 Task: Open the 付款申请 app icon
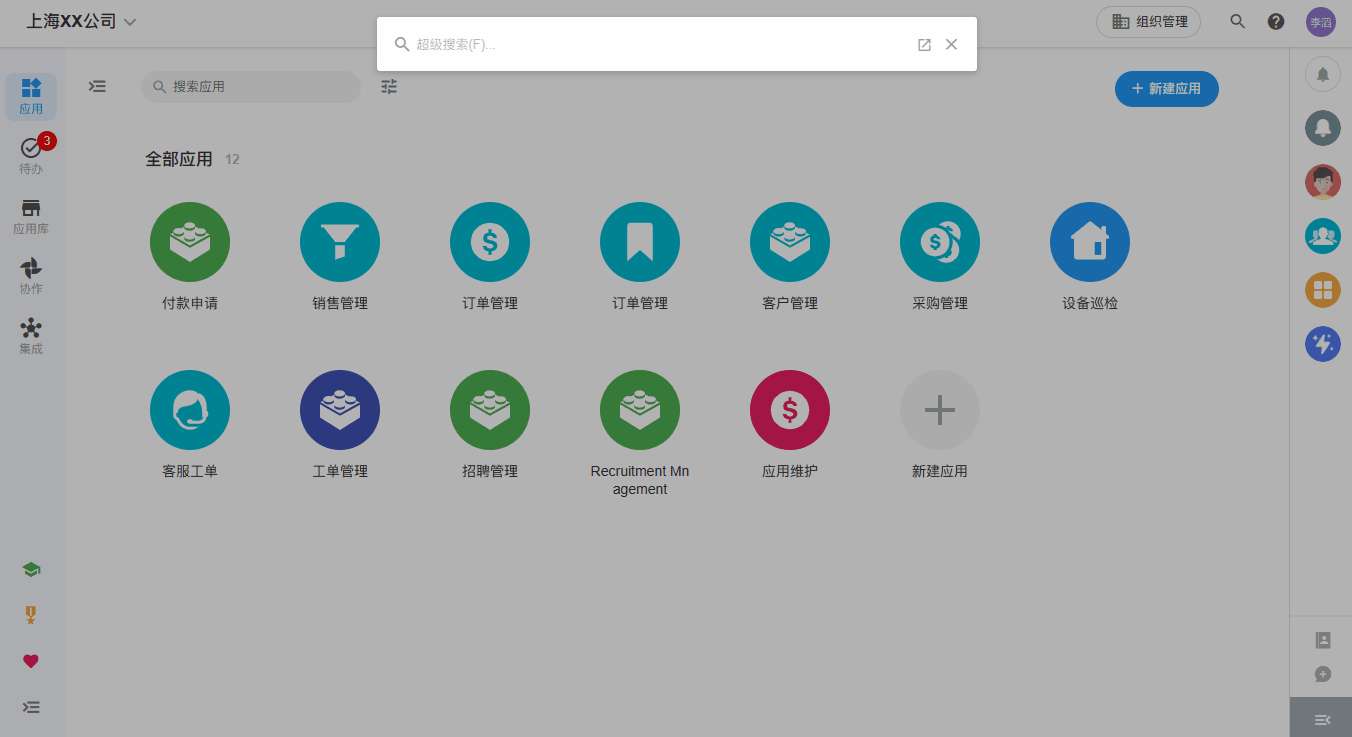(190, 242)
